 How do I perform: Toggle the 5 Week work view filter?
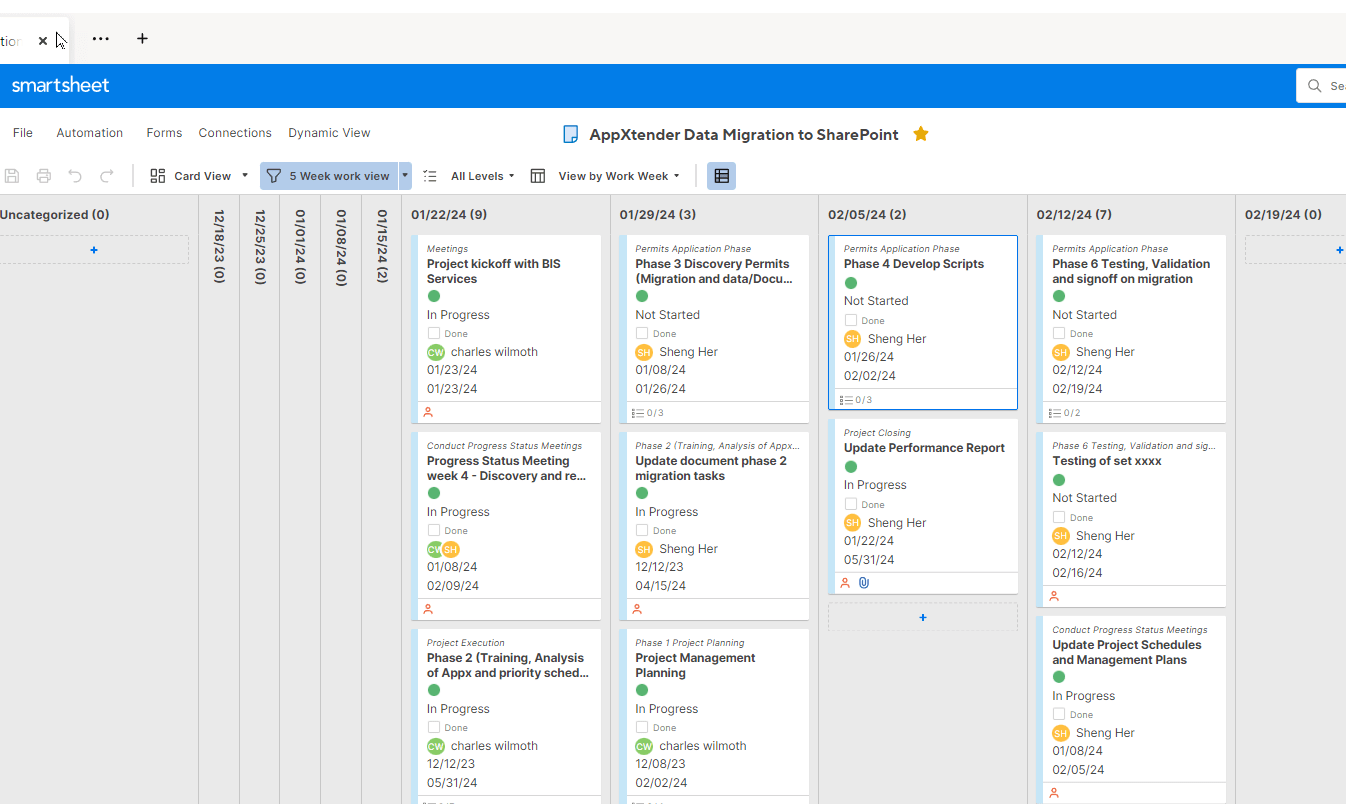[x=329, y=176]
